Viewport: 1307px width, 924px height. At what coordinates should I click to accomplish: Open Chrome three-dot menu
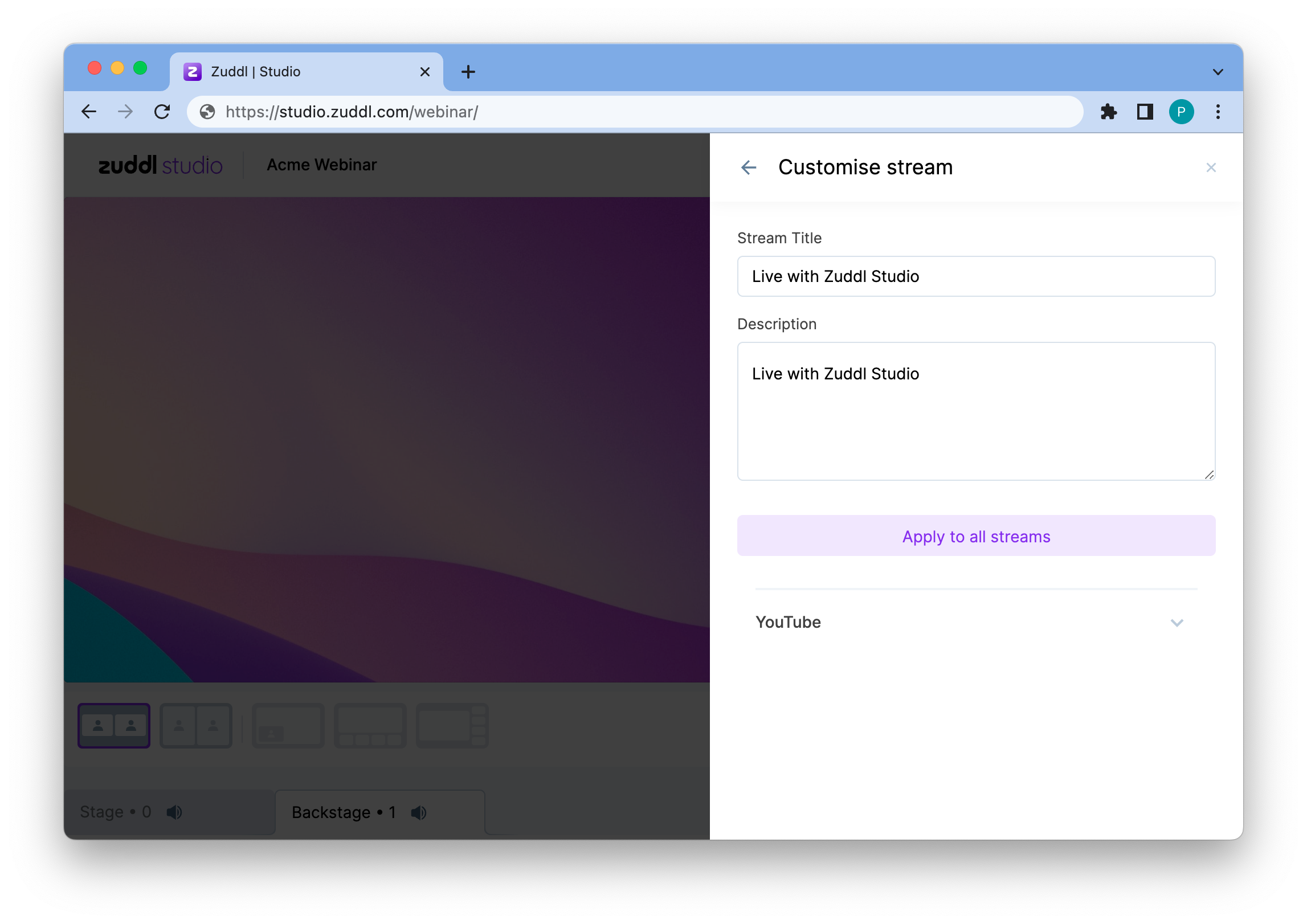1218,112
